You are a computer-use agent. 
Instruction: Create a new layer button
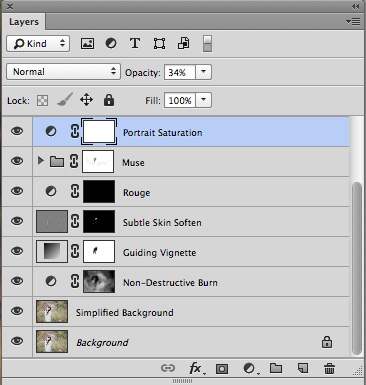303,368
